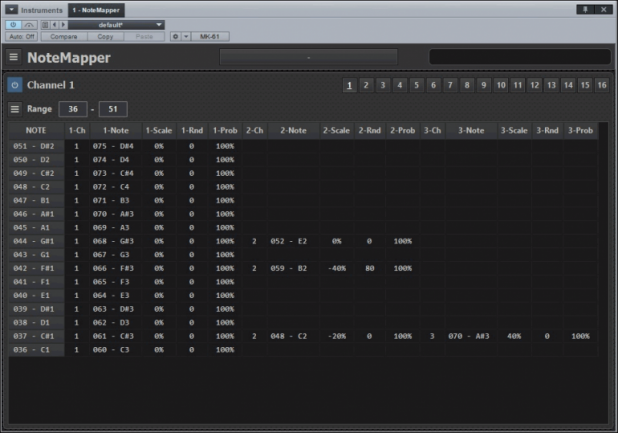Open the default preset dropdown
The image size is (618, 433).
[116, 24]
